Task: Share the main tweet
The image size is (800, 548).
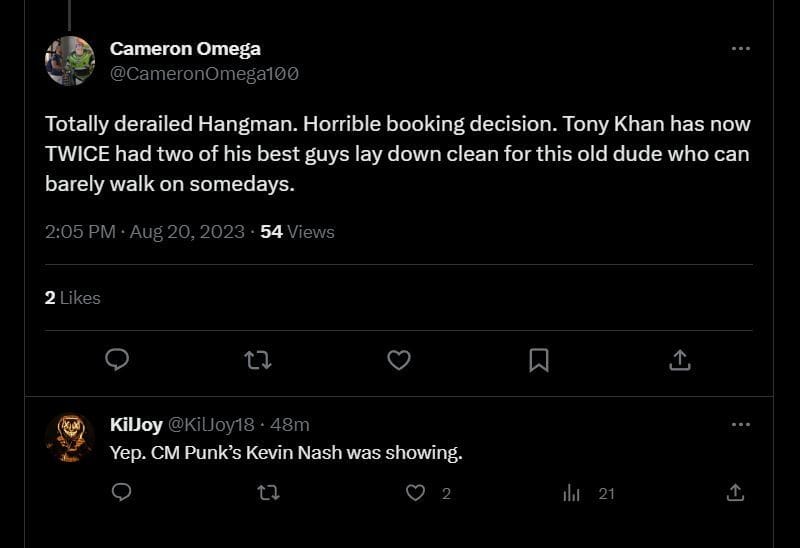Action: [x=679, y=360]
